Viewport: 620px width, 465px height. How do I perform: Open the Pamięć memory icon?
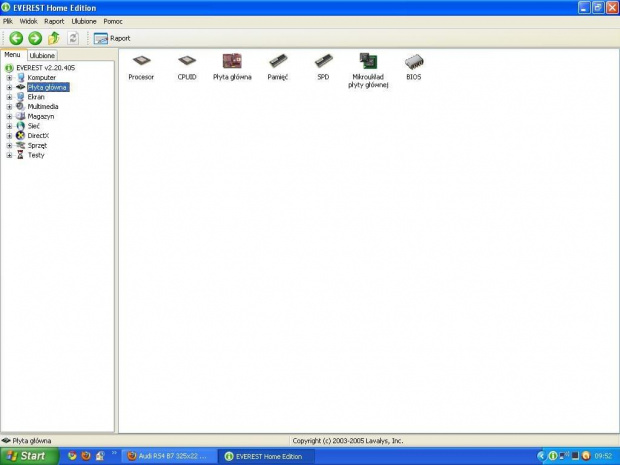point(278,67)
